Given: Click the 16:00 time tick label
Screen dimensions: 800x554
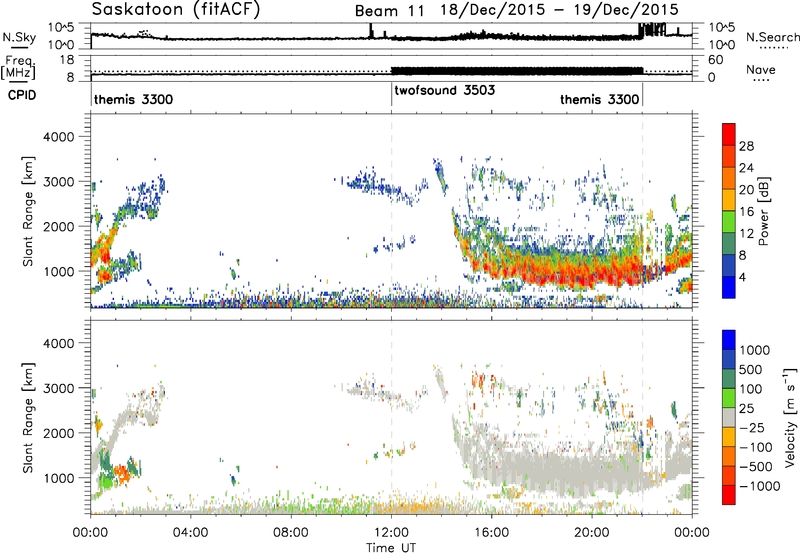Looking at the screenshot, I should [x=491, y=533].
